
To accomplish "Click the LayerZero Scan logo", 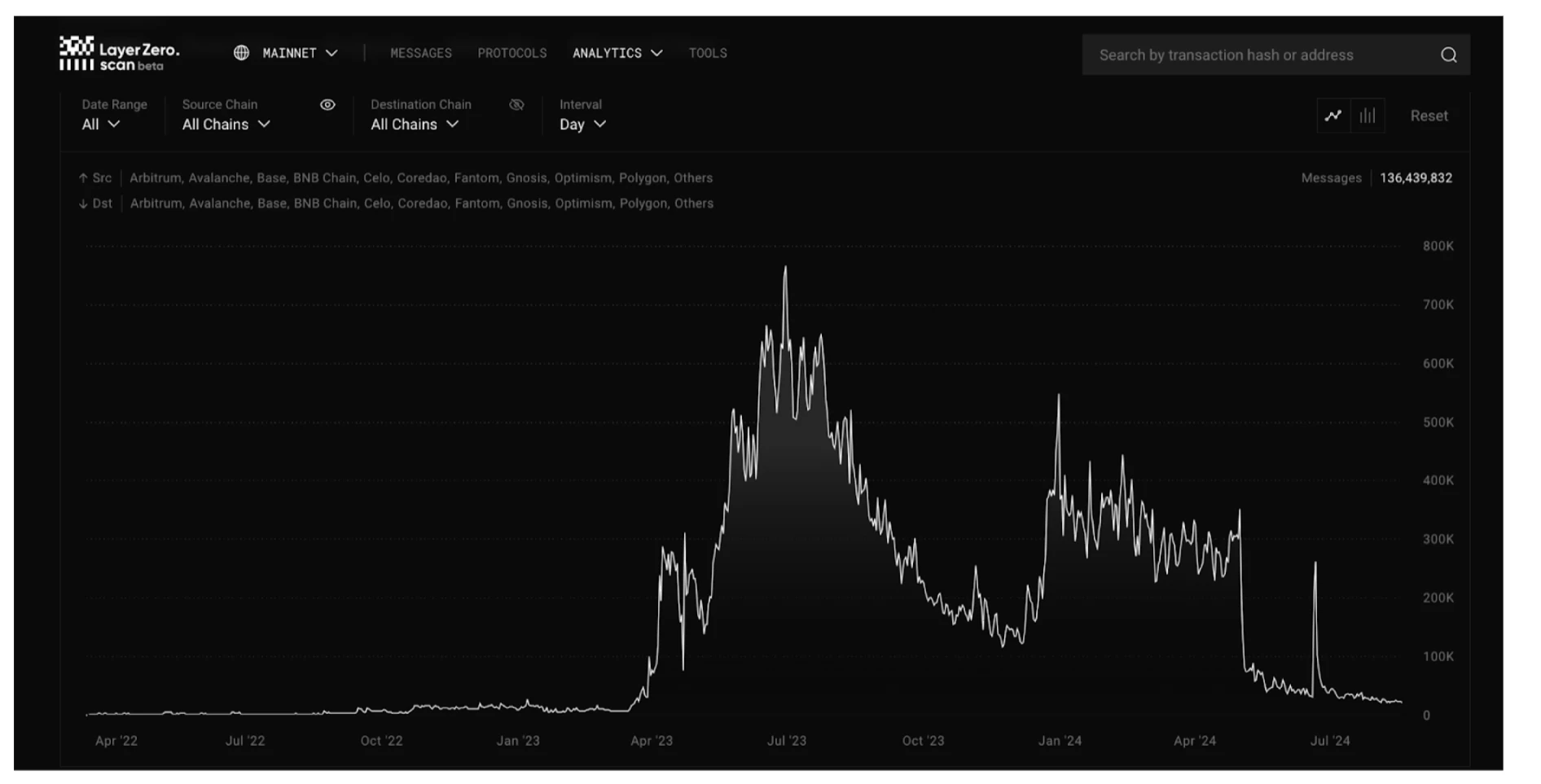I will [119, 54].
